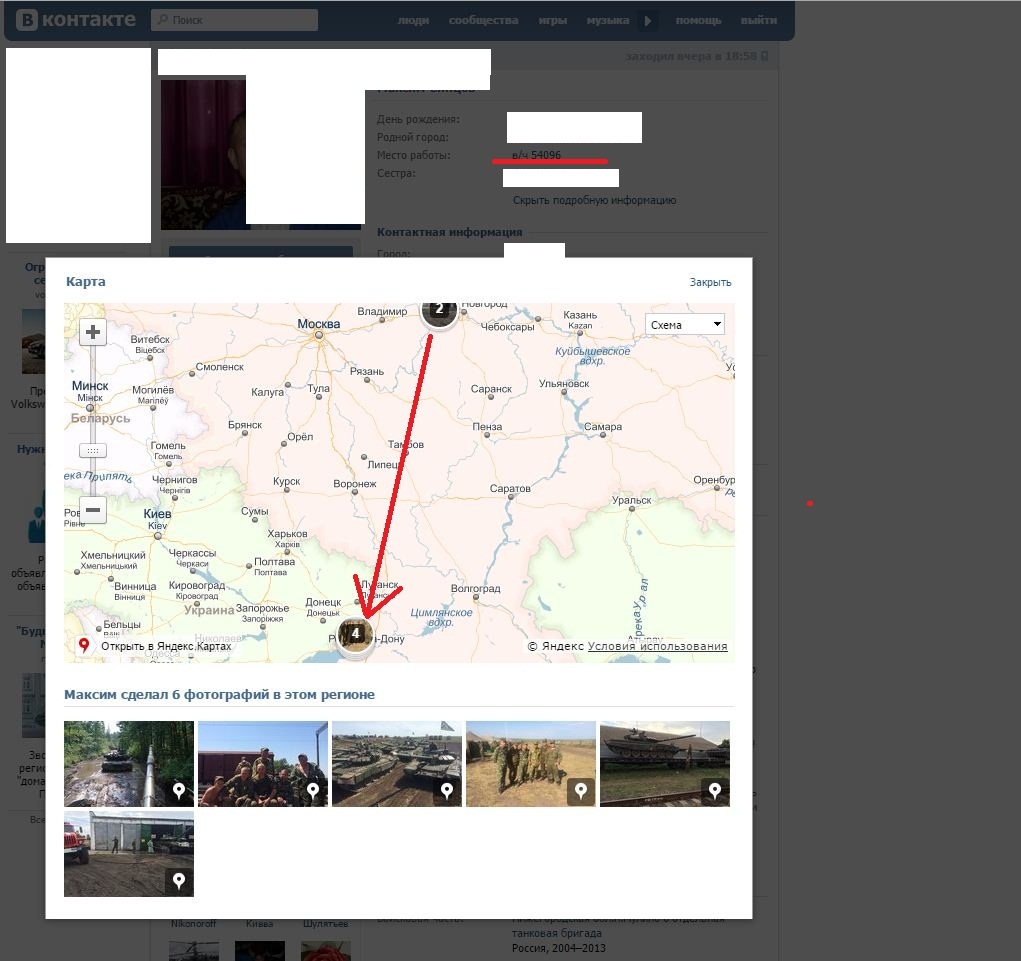1021x961 pixels.
Task: Click the Карта popup title
Action: 85,281
